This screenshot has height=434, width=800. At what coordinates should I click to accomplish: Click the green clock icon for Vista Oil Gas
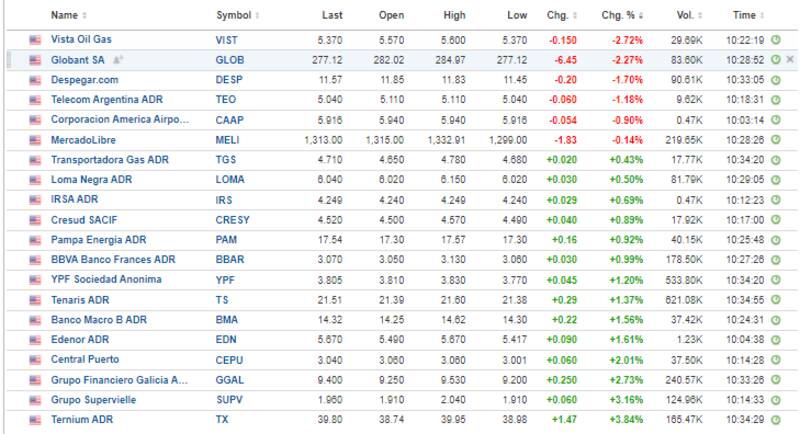(x=776, y=41)
